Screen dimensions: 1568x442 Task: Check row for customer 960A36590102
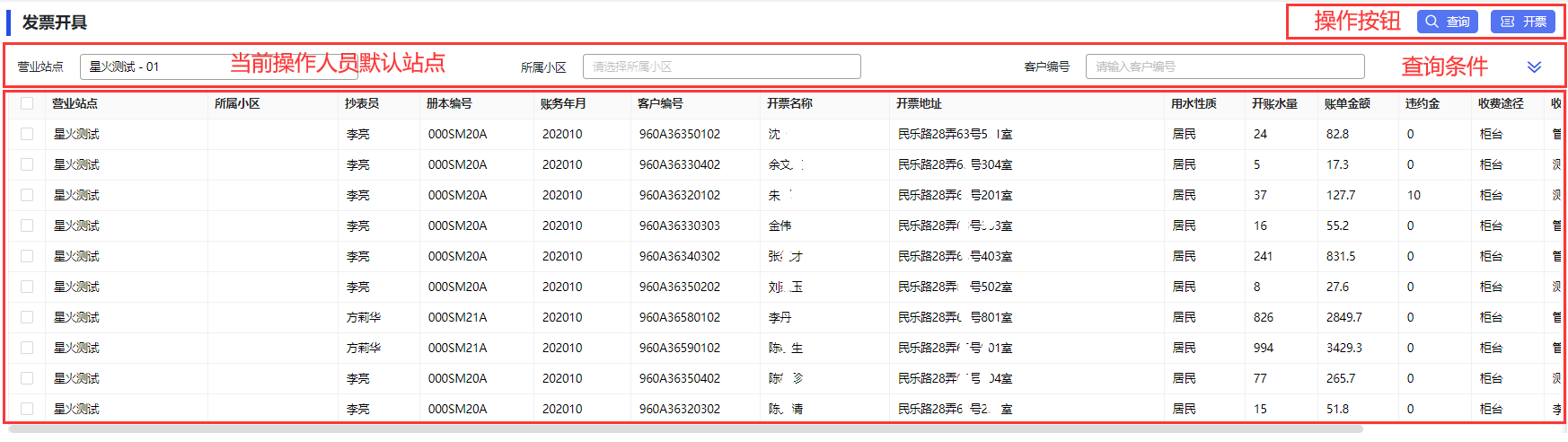tap(27, 348)
